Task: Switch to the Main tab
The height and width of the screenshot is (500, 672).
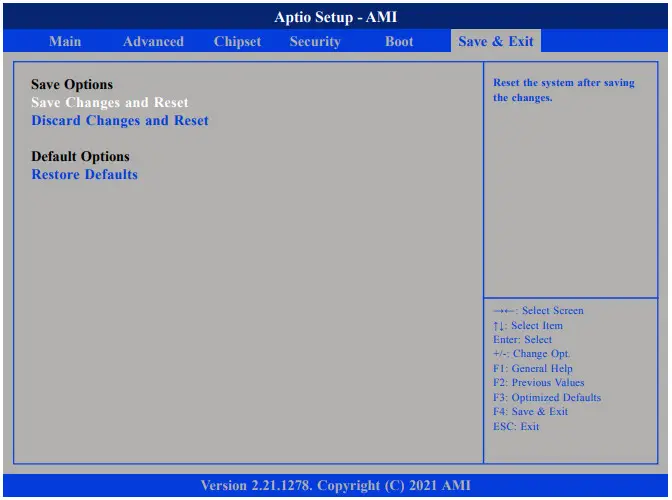Action: 65,41
